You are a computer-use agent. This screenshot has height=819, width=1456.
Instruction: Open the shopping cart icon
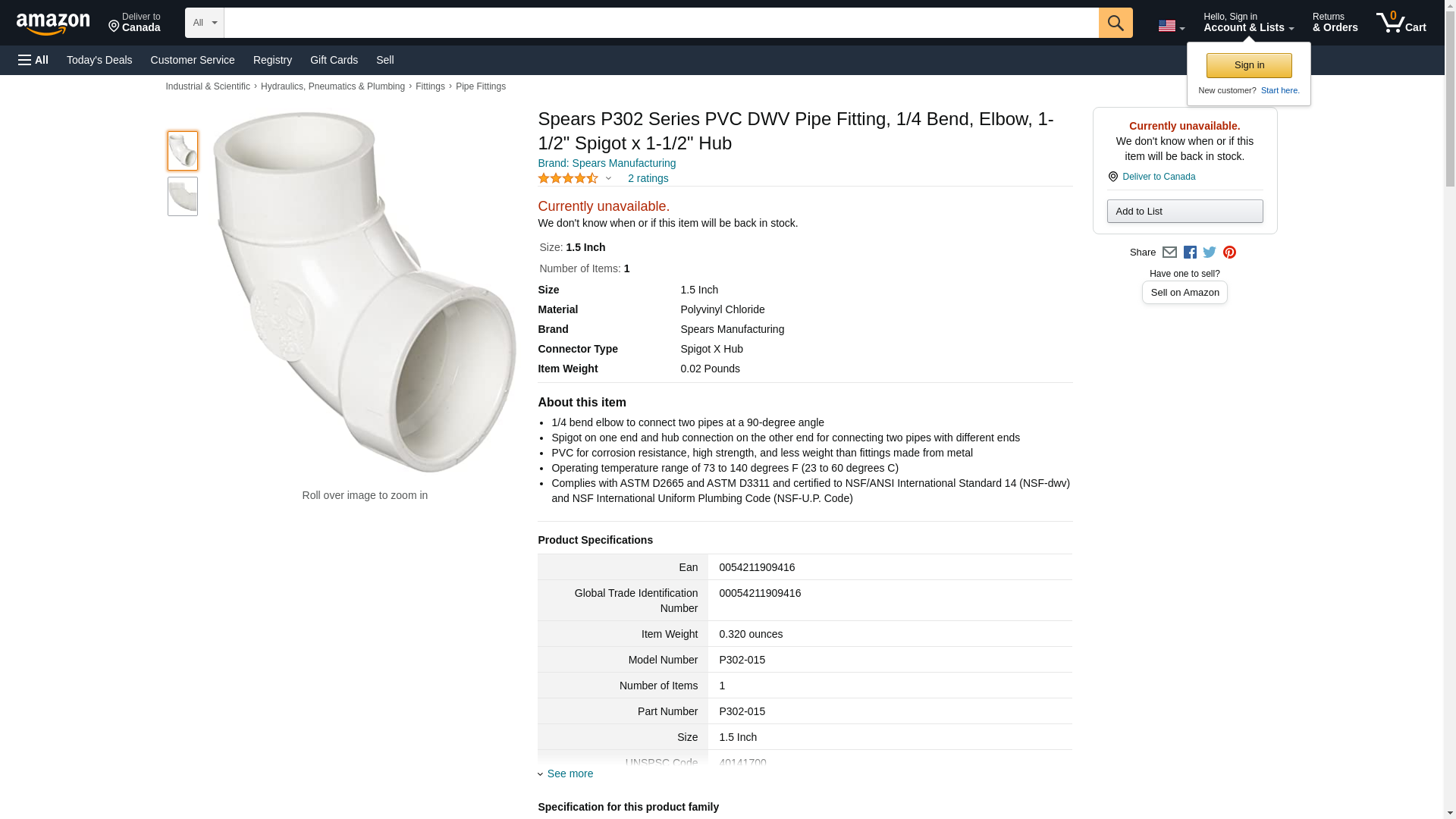[x=1401, y=23]
